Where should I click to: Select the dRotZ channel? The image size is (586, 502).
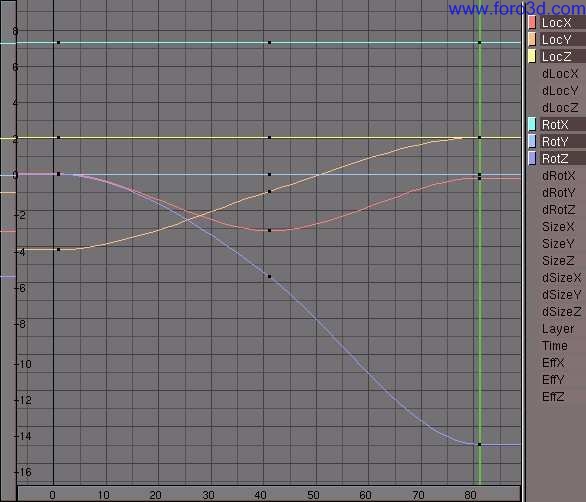pos(559,209)
